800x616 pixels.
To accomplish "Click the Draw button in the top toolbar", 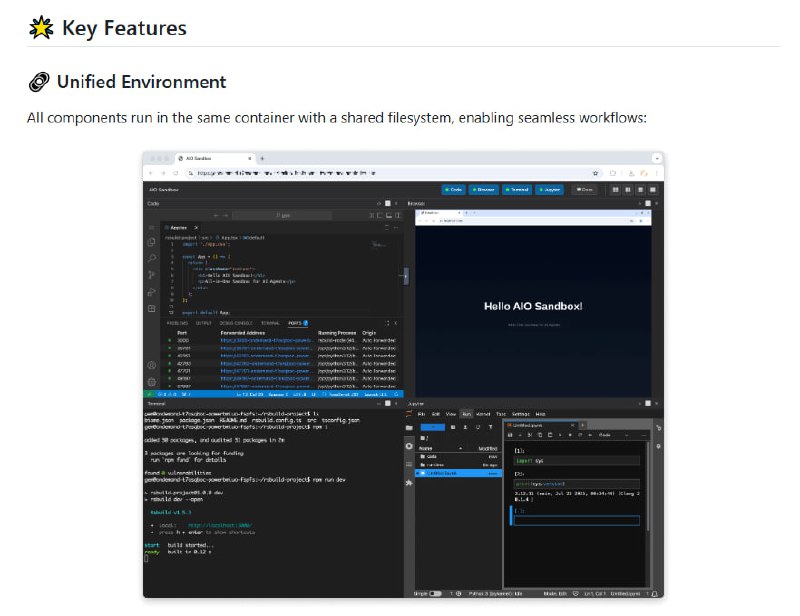I will [x=585, y=190].
